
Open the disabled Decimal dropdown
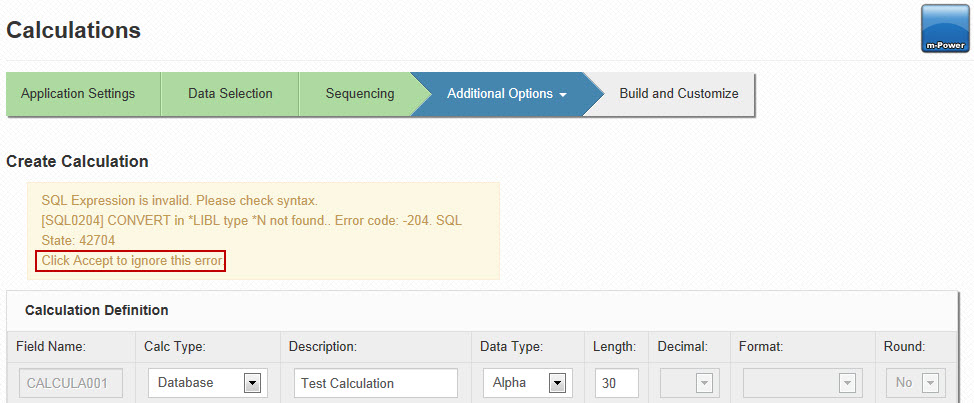690,383
